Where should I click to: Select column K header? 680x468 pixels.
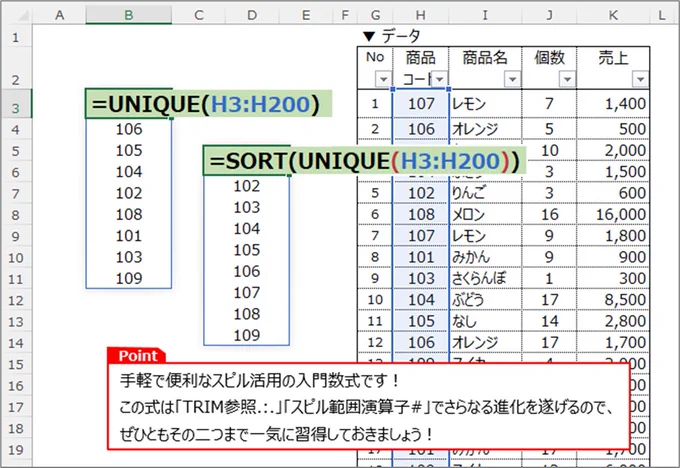point(613,15)
